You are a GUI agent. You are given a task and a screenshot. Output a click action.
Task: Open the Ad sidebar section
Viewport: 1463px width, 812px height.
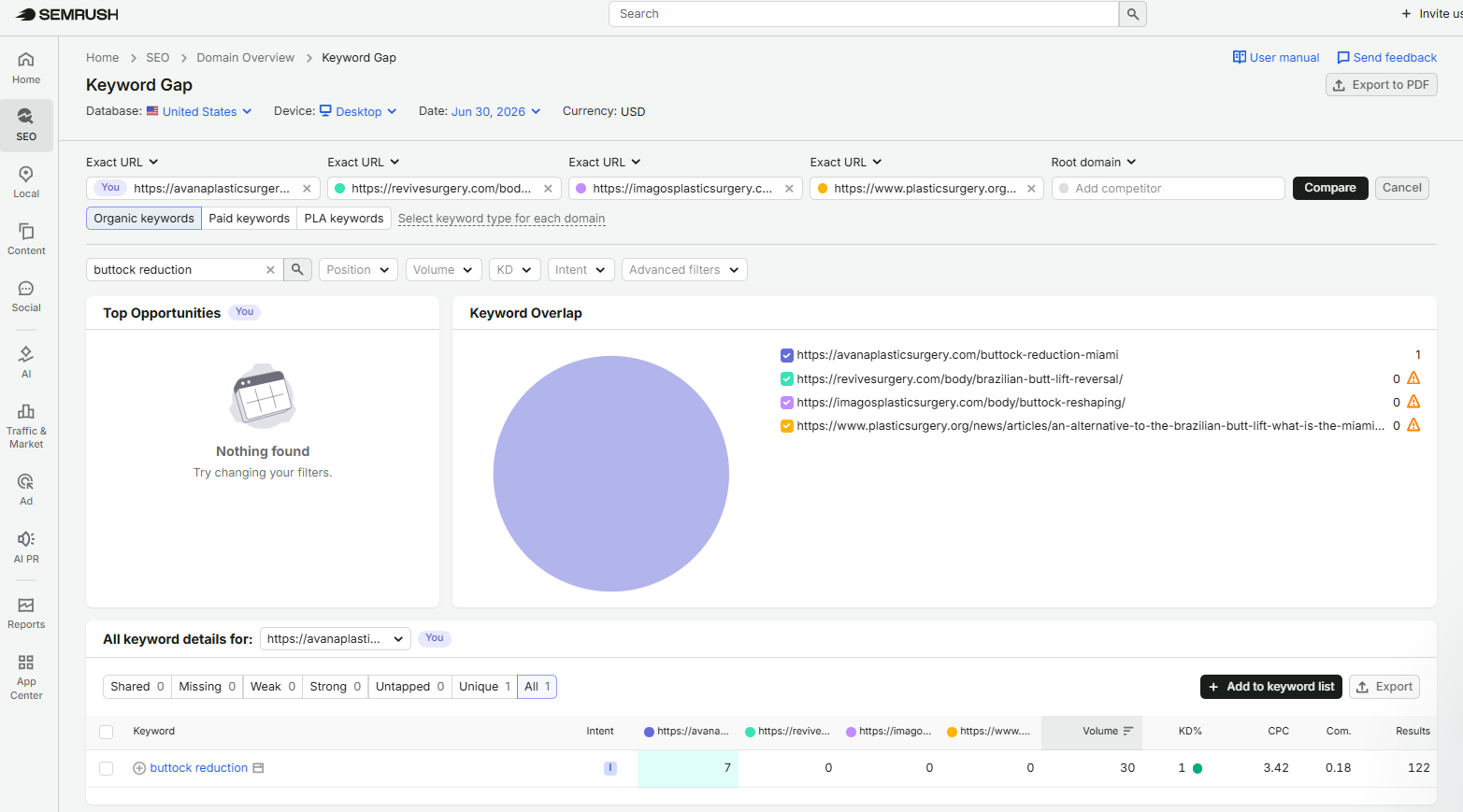(26, 490)
